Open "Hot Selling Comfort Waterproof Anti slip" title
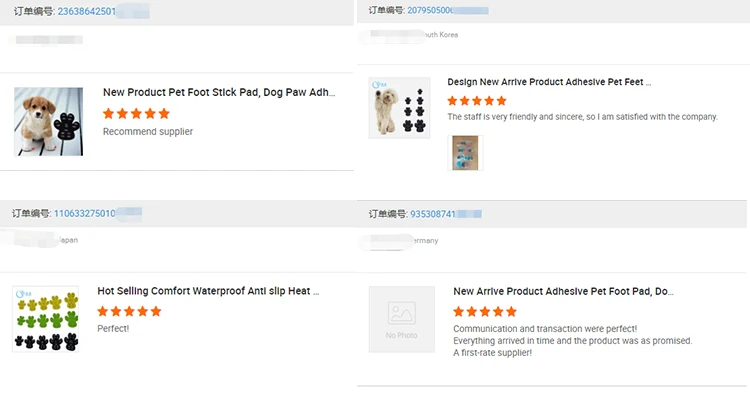The height and width of the screenshot is (400, 750). click(208, 291)
